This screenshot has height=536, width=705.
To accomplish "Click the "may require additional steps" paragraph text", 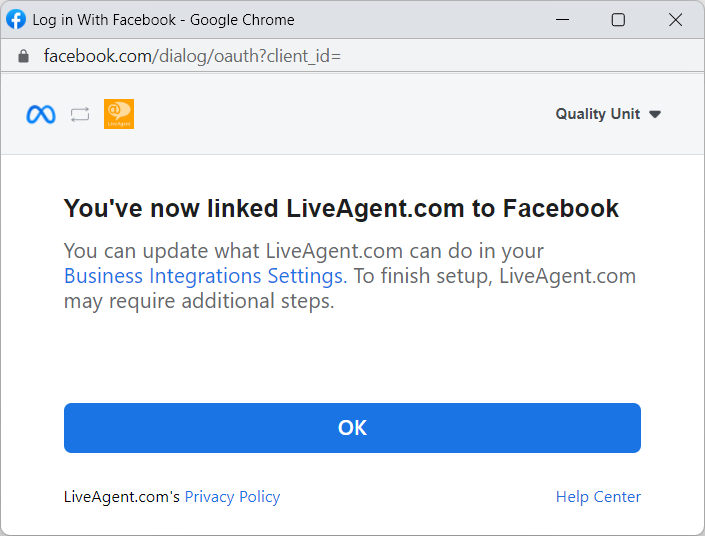I will 198,301.
